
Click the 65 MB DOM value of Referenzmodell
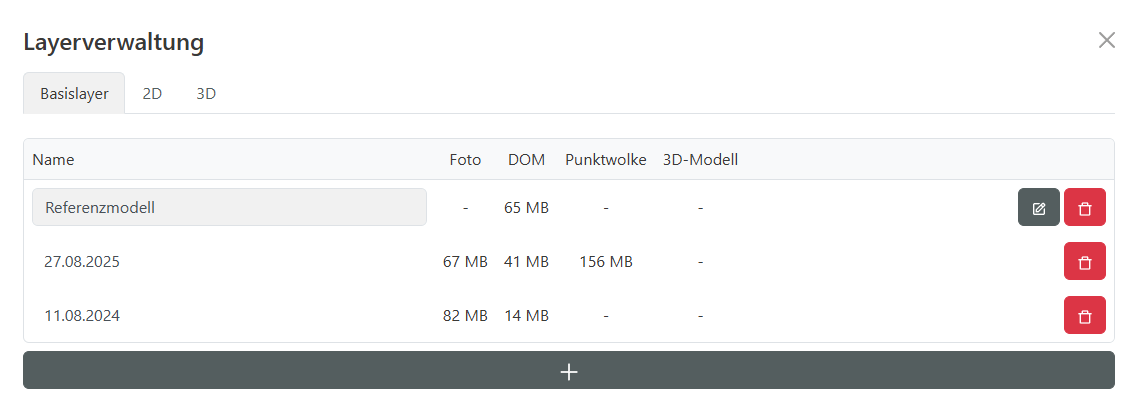pos(526,208)
